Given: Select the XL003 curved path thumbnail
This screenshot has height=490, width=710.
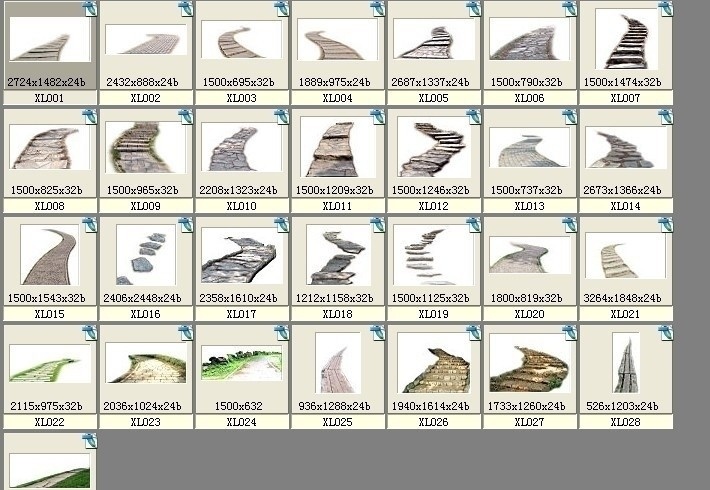Looking at the screenshot, I should click(241, 39).
